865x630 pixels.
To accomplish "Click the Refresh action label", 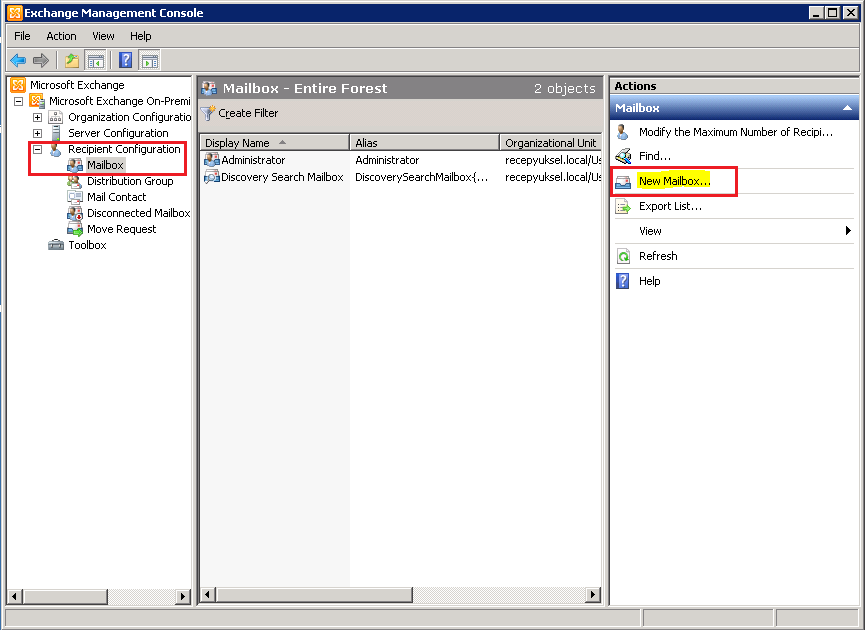I will pos(658,256).
